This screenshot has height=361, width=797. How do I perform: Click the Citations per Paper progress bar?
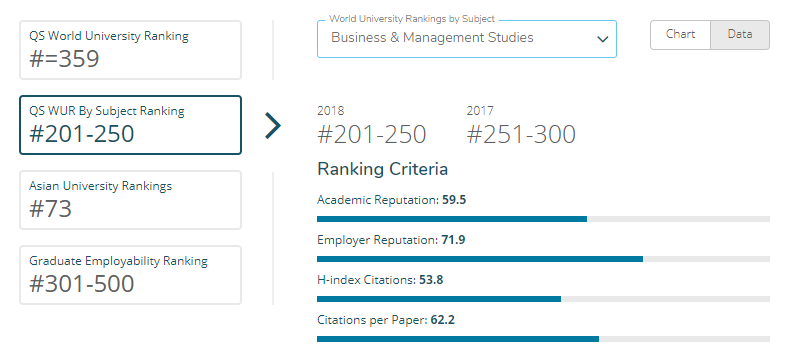tap(543, 339)
